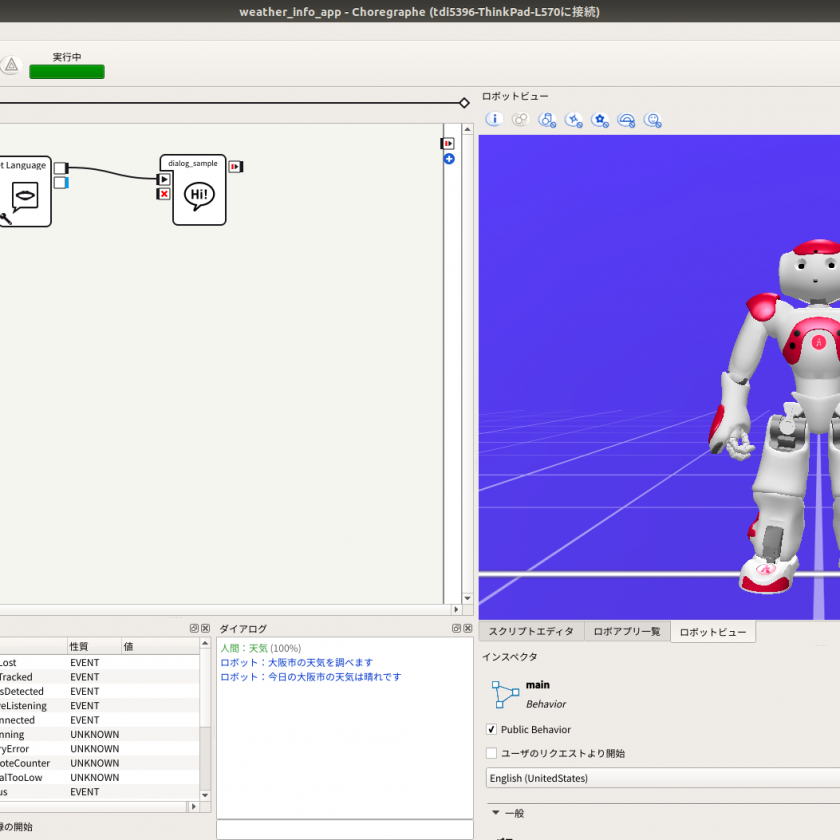
Task: Click the play onStart input of dialog_sample
Action: point(164,179)
